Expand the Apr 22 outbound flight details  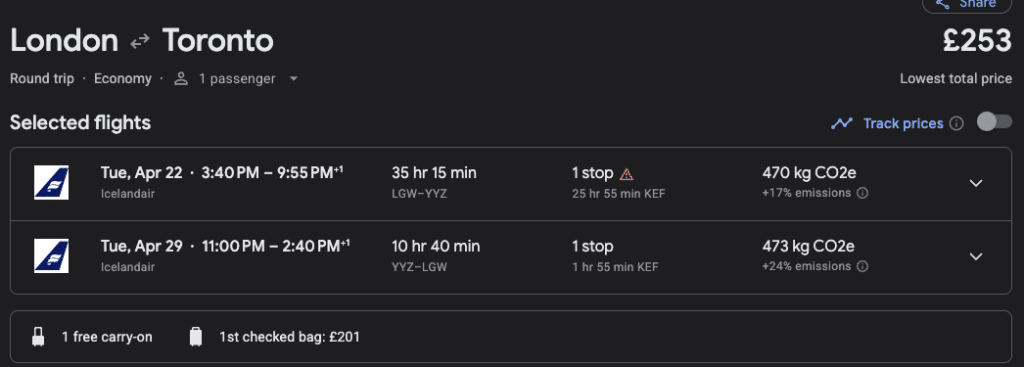[976, 184]
